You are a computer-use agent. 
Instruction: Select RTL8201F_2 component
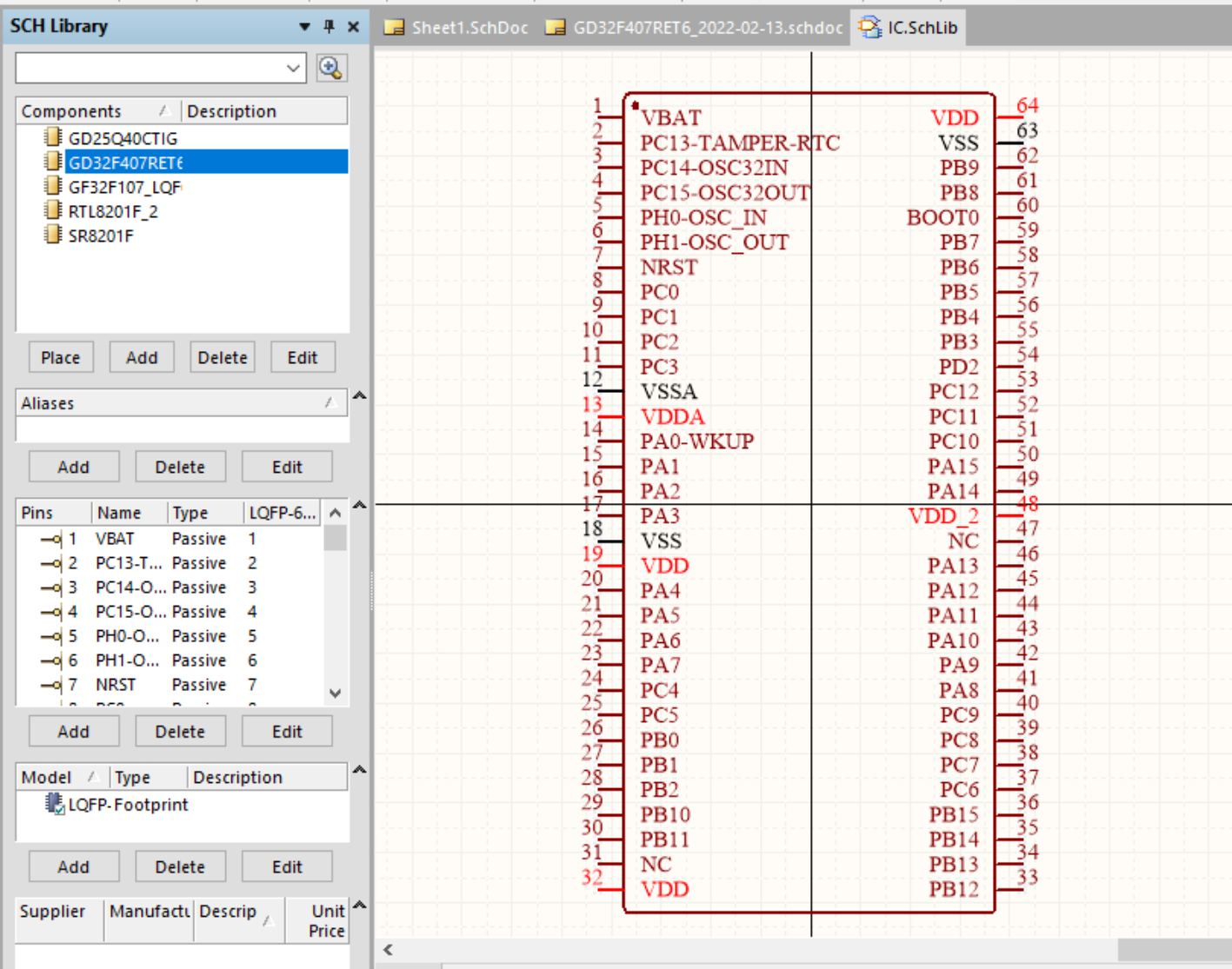coord(113,211)
